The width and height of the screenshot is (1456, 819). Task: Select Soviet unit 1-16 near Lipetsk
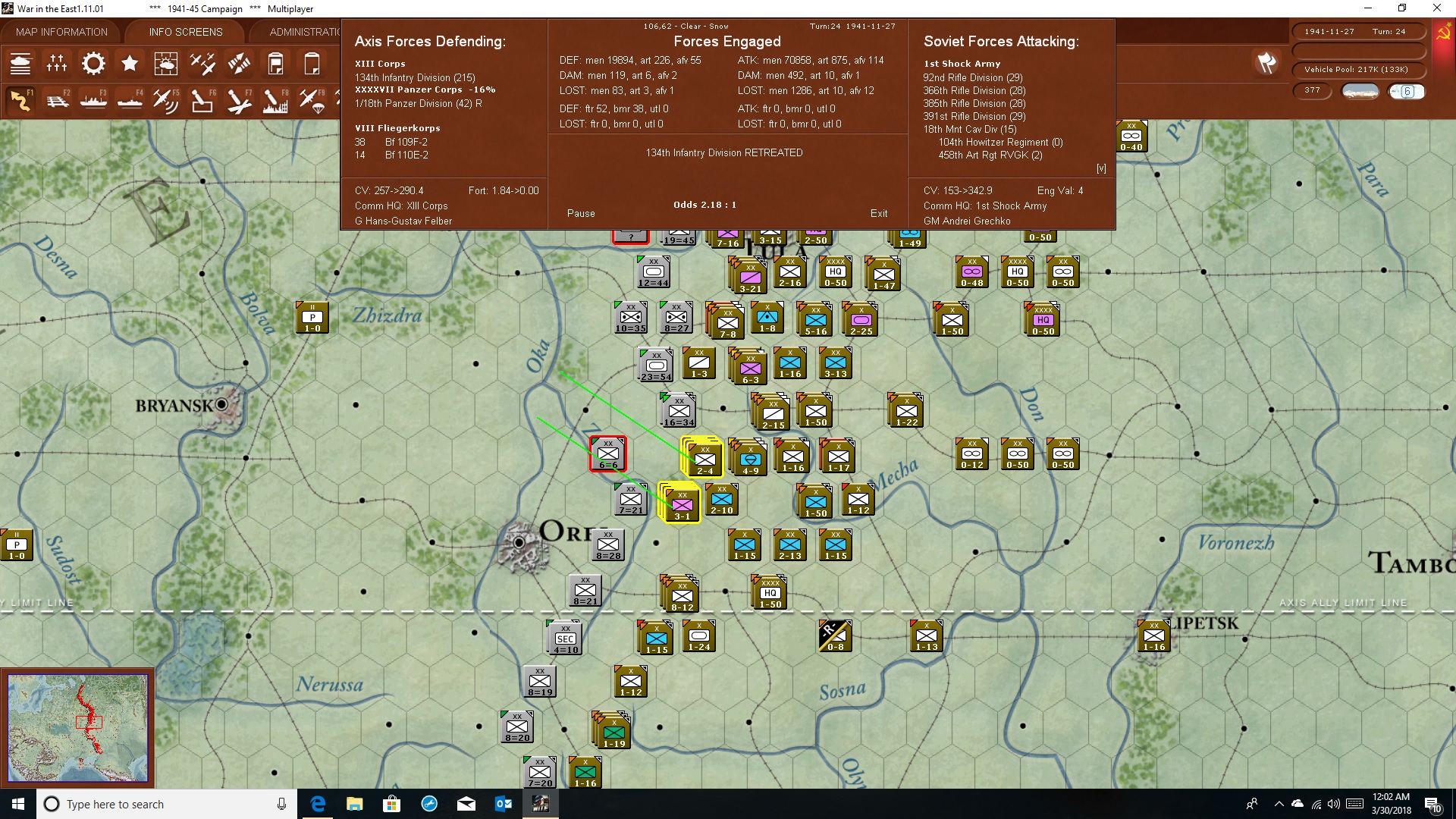point(1154,635)
